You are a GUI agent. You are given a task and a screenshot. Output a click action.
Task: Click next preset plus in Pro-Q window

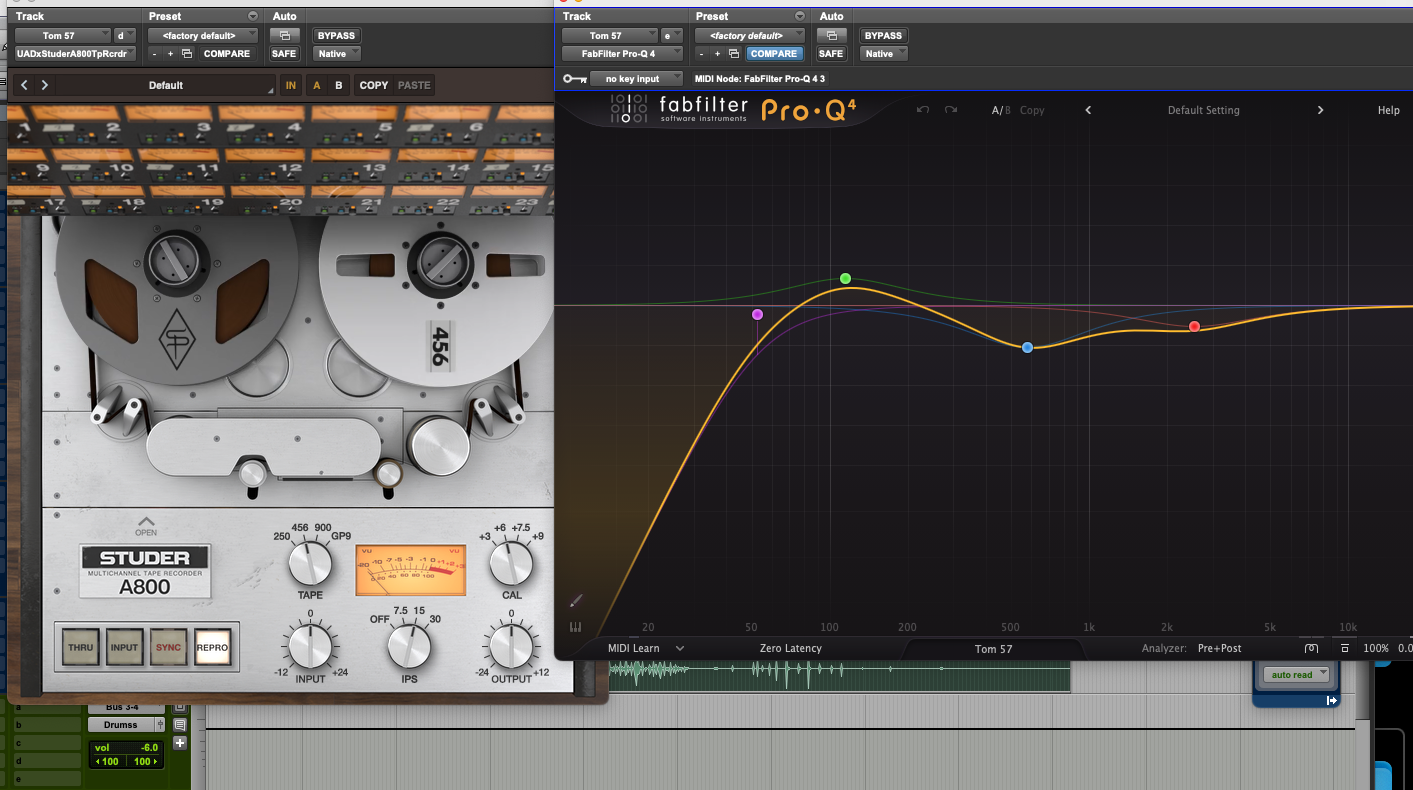[717, 54]
